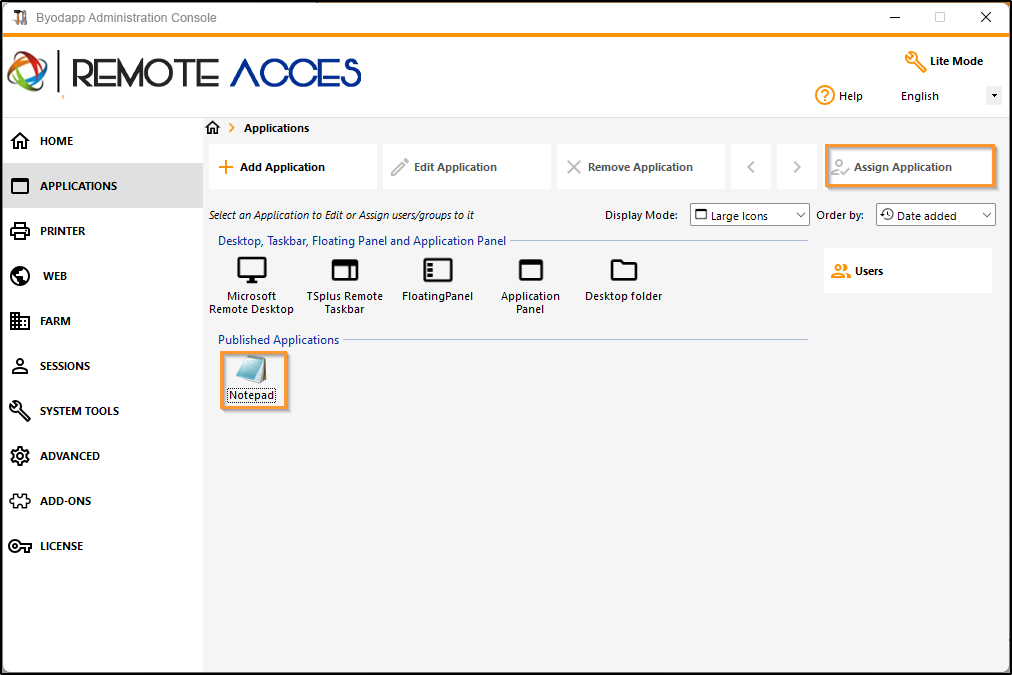Image resolution: width=1012 pixels, height=675 pixels.
Task: Open the Microsoft Remote Desktop application icon
Action: [x=251, y=270]
